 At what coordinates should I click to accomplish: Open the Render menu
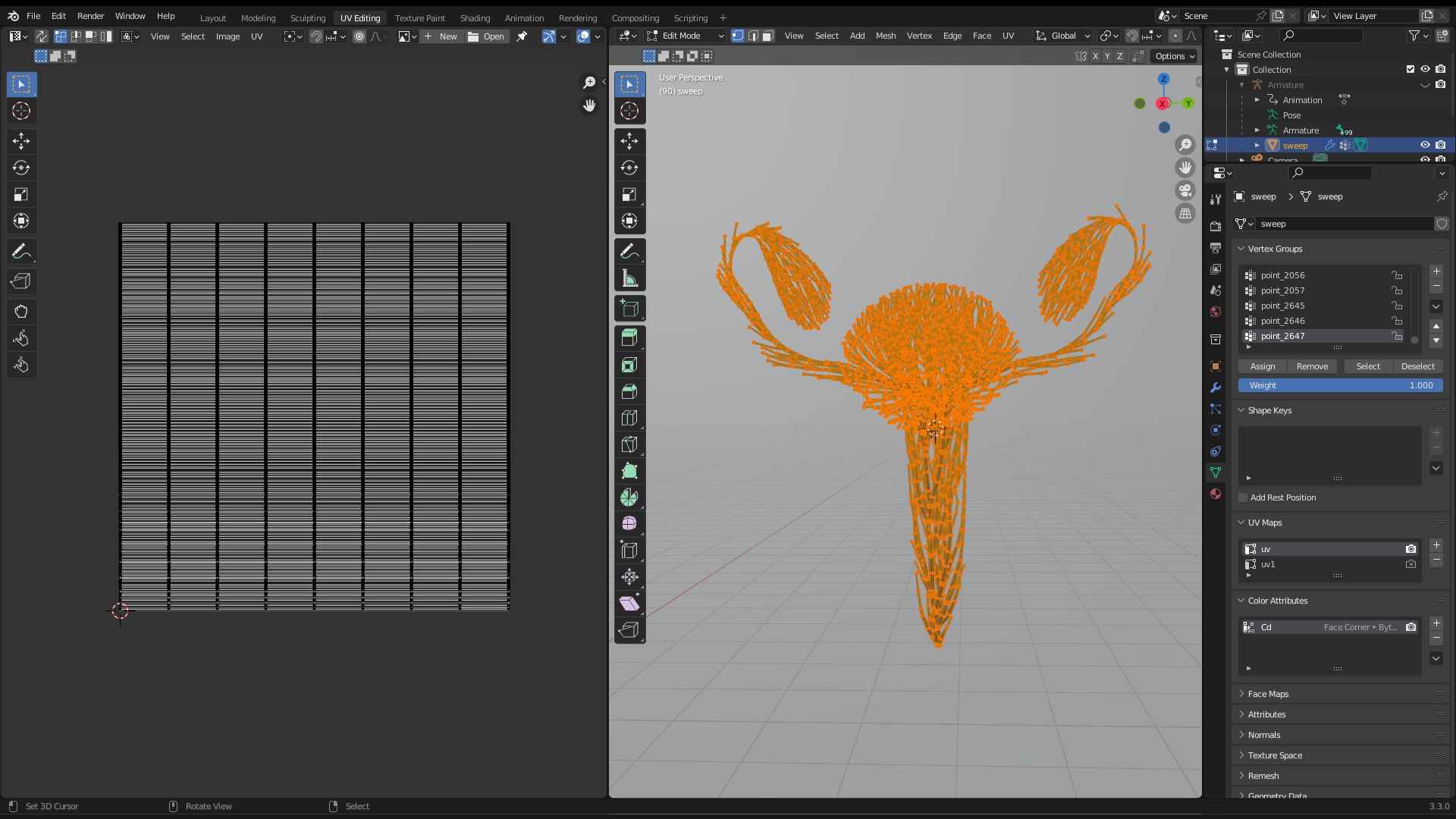tap(90, 16)
